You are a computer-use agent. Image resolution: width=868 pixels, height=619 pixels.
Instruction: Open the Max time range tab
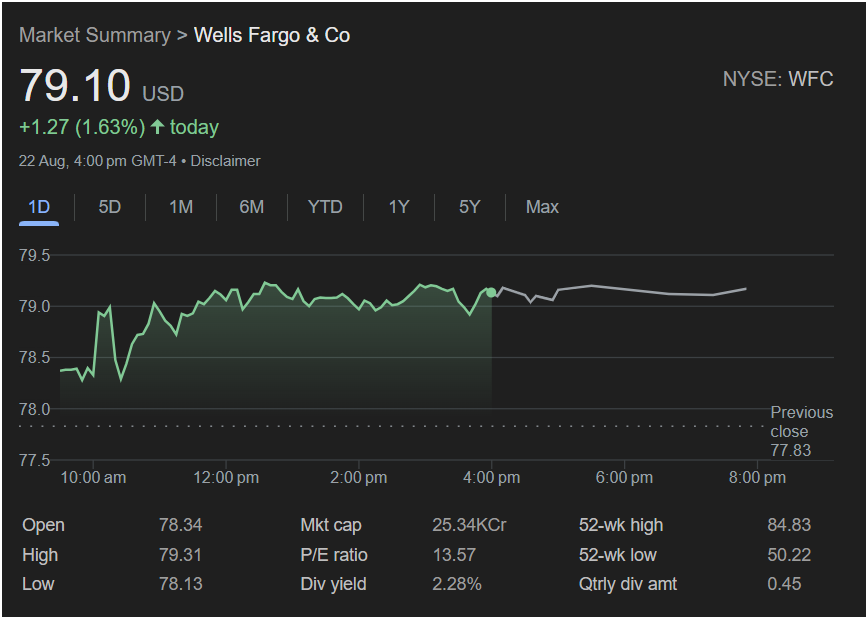[542, 207]
